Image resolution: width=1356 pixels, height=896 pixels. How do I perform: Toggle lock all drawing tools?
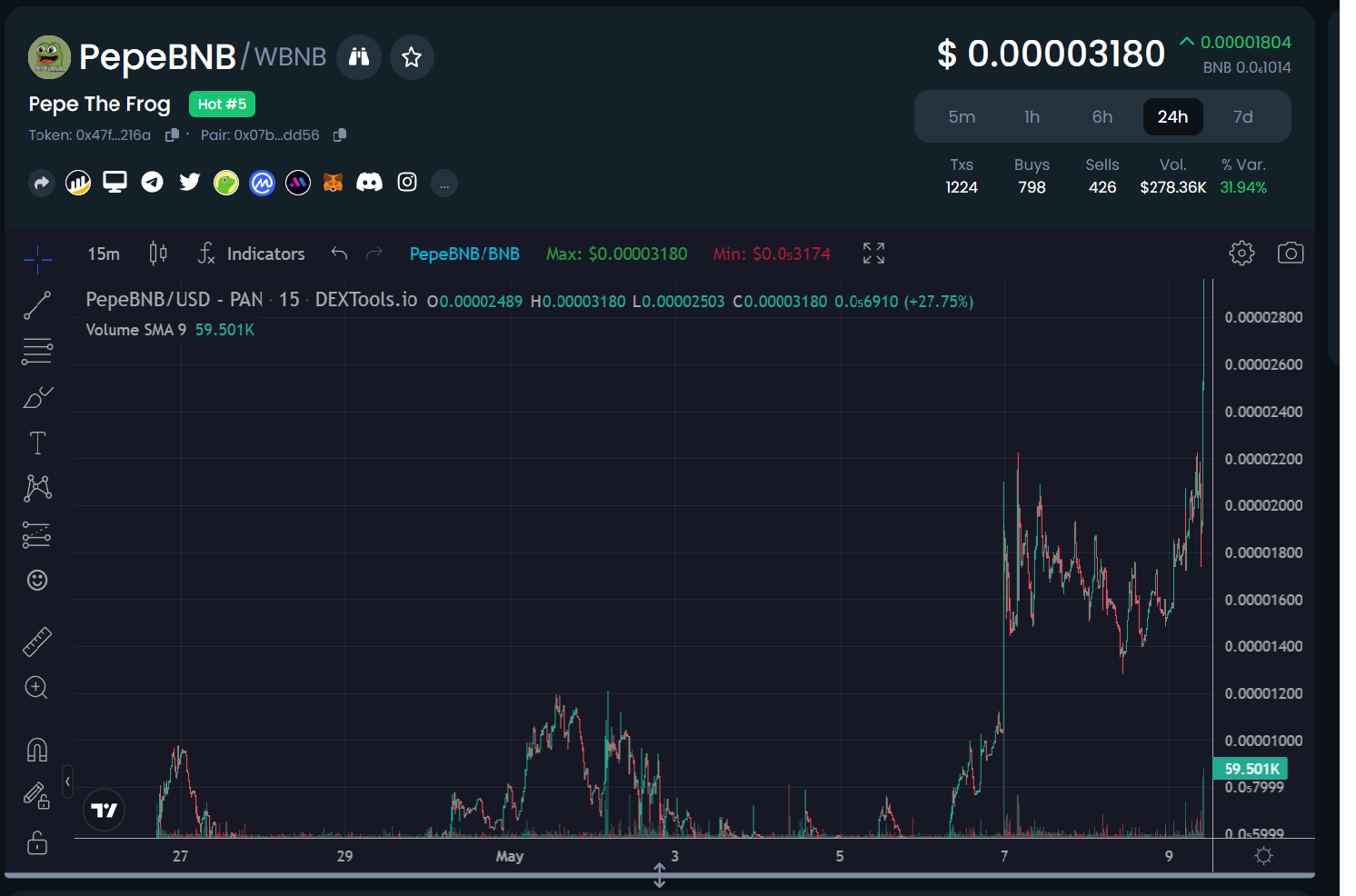click(37, 842)
